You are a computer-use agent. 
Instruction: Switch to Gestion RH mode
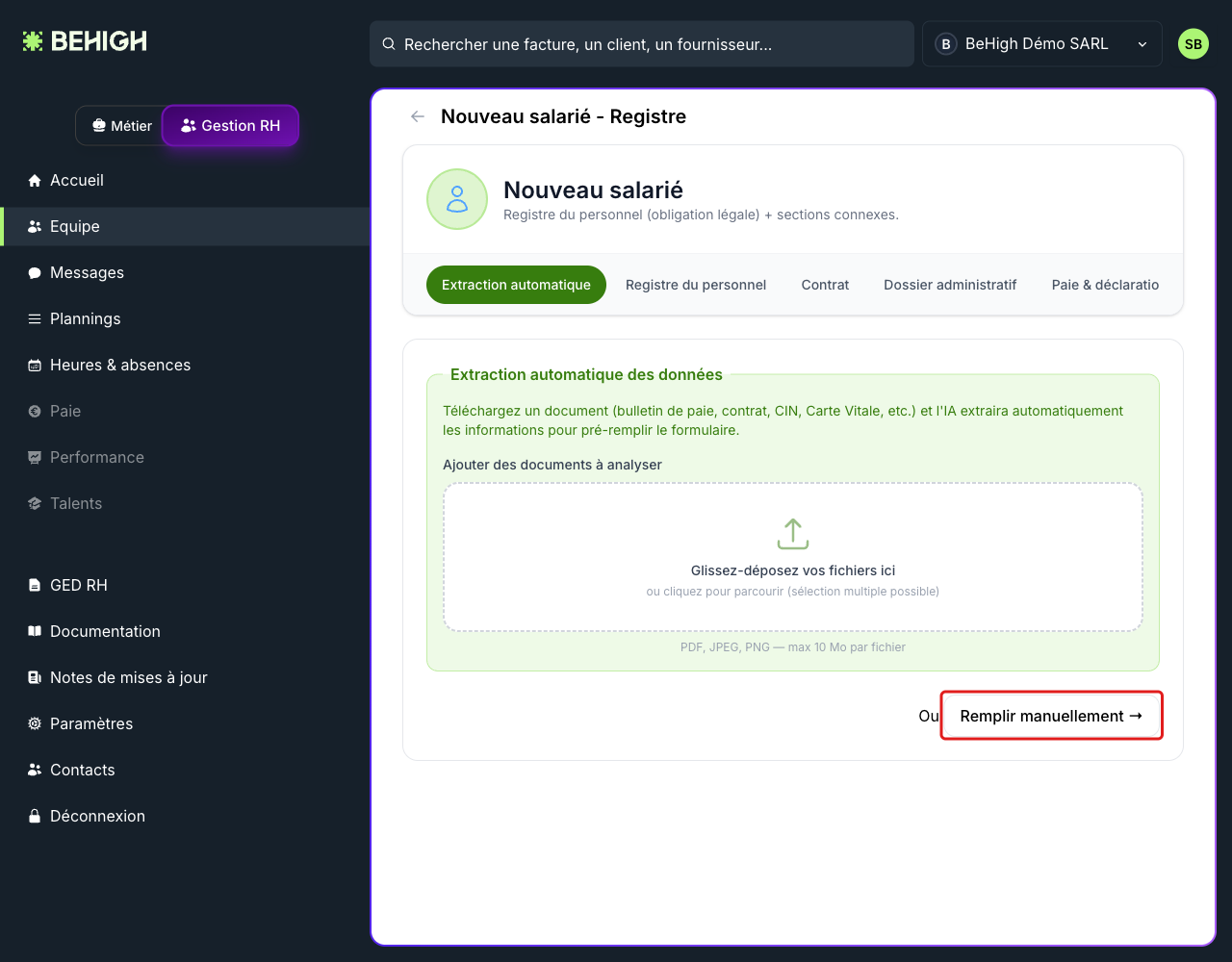point(231,126)
